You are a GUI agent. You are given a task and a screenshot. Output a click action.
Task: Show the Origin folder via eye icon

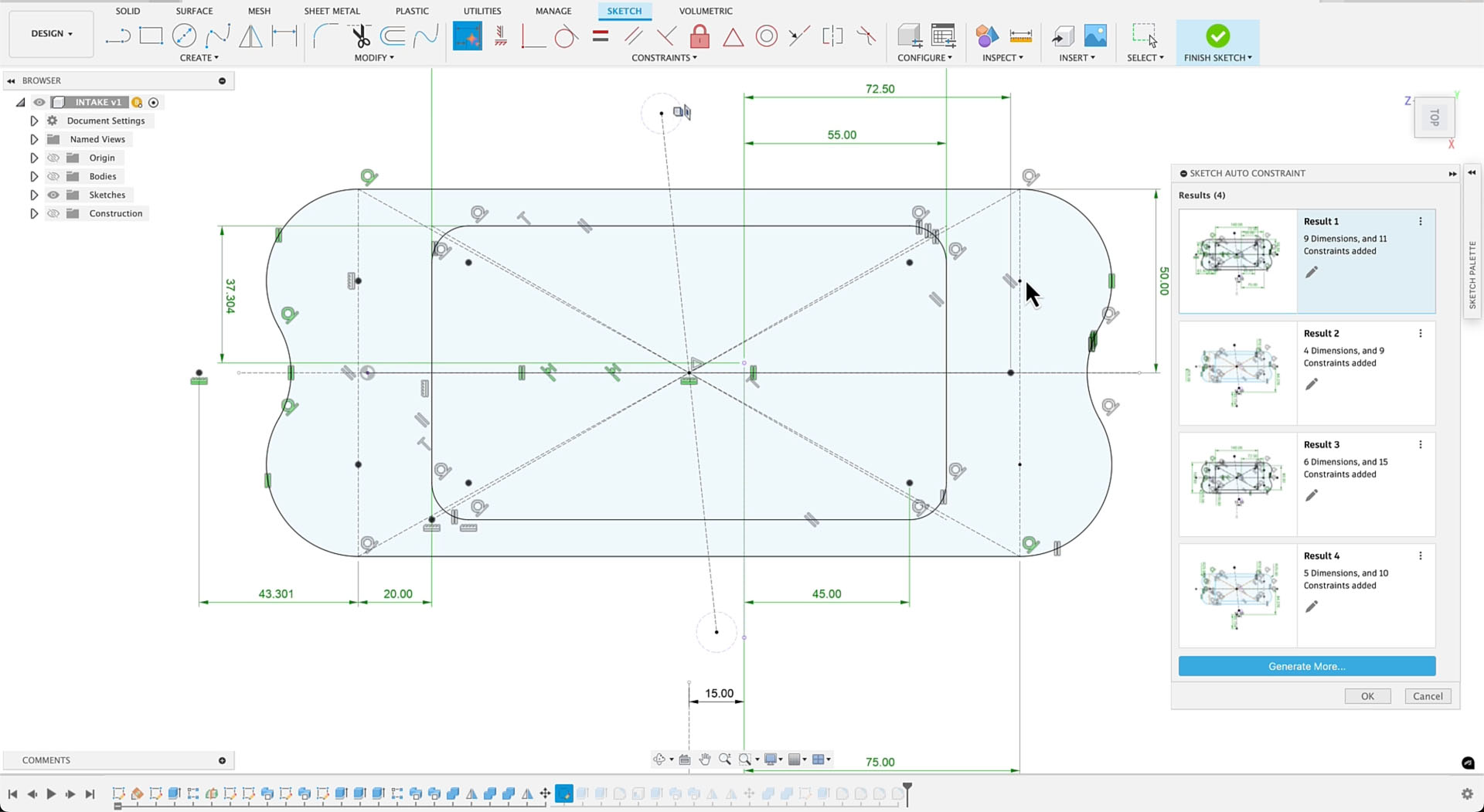[x=53, y=158]
